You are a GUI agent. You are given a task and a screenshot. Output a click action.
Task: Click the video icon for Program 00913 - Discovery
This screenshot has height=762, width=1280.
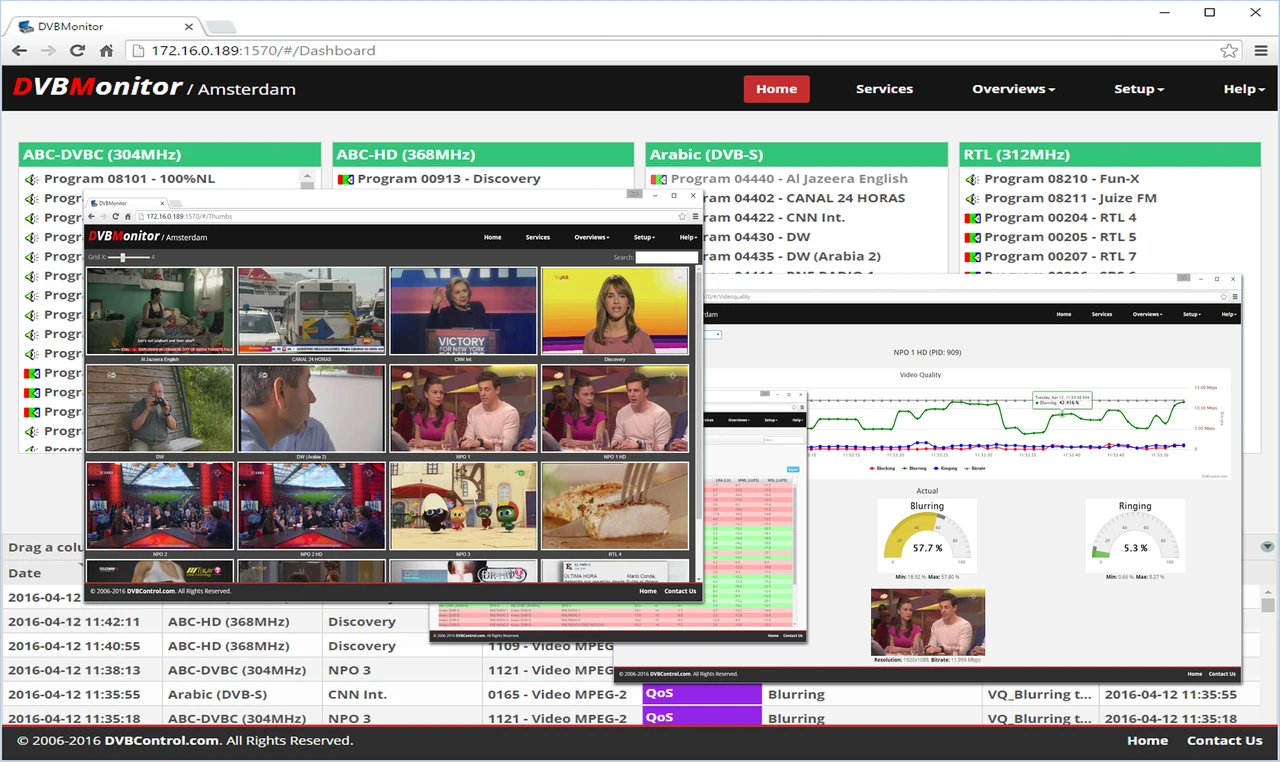tap(346, 180)
